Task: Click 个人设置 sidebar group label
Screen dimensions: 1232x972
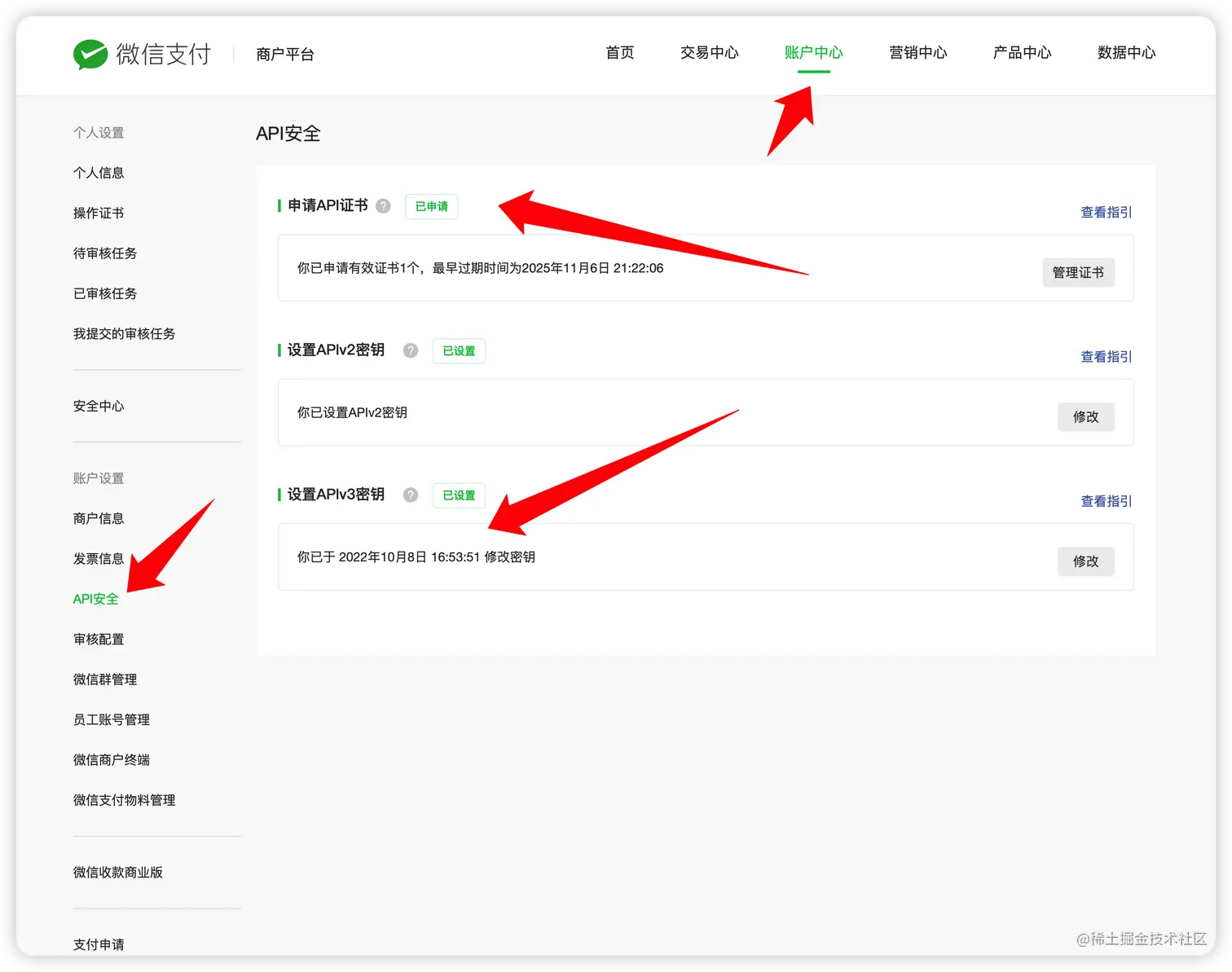Action: tap(99, 133)
